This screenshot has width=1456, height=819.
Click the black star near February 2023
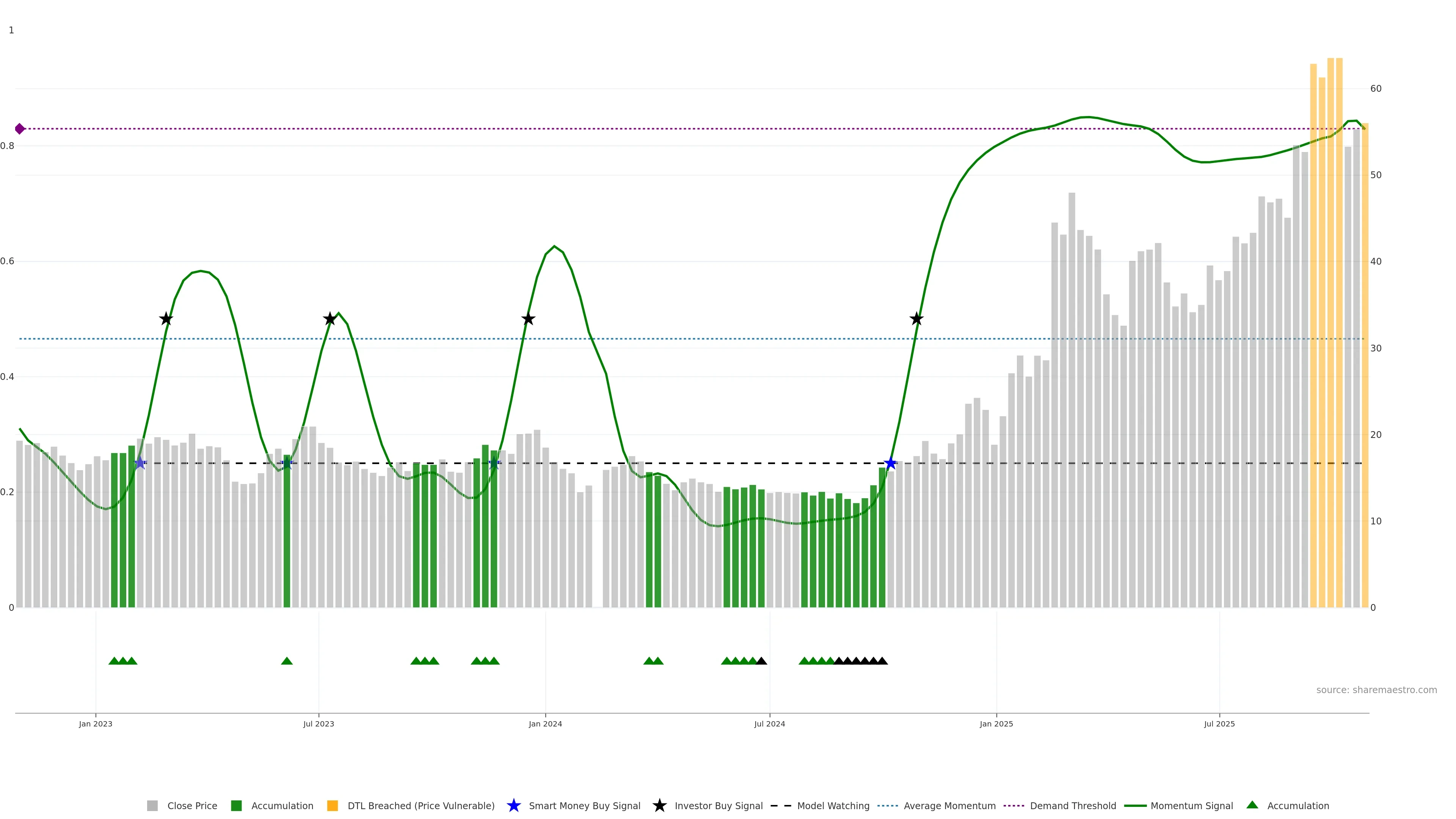tap(166, 319)
